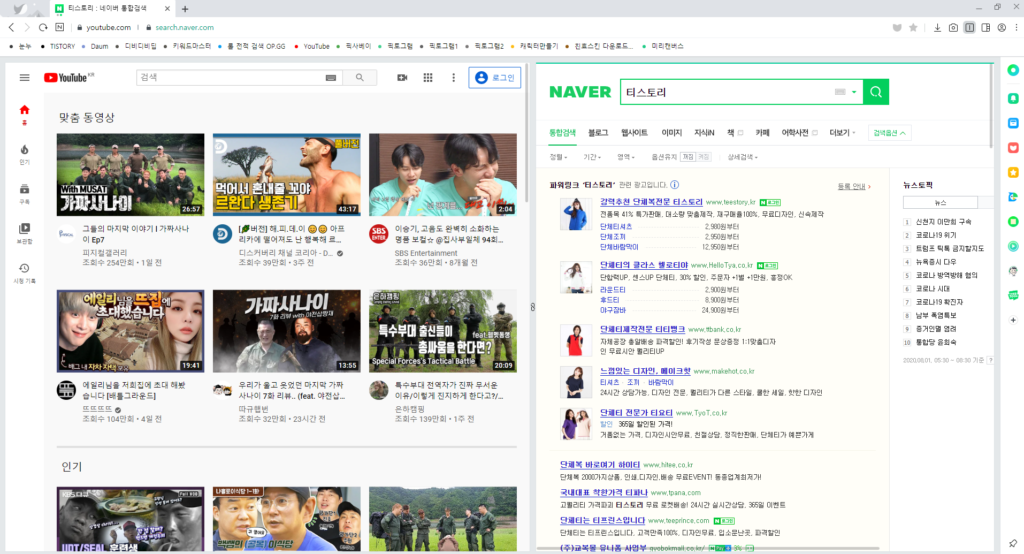Image resolution: width=1024 pixels, height=554 pixels.
Task: Bookmark page with star icon
Action: tap(913, 27)
